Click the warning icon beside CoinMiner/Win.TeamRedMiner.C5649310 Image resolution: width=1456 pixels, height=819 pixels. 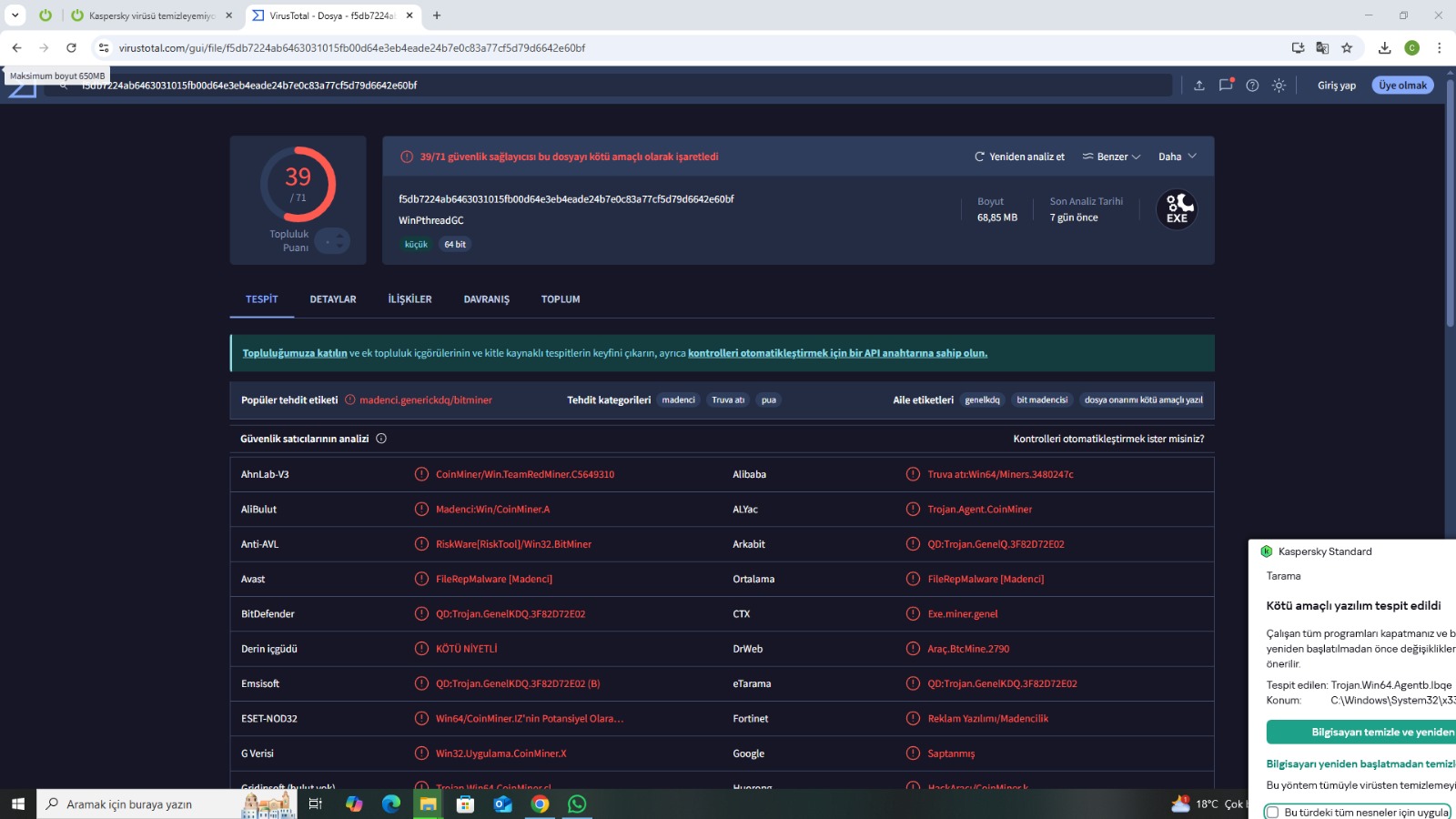point(421,474)
